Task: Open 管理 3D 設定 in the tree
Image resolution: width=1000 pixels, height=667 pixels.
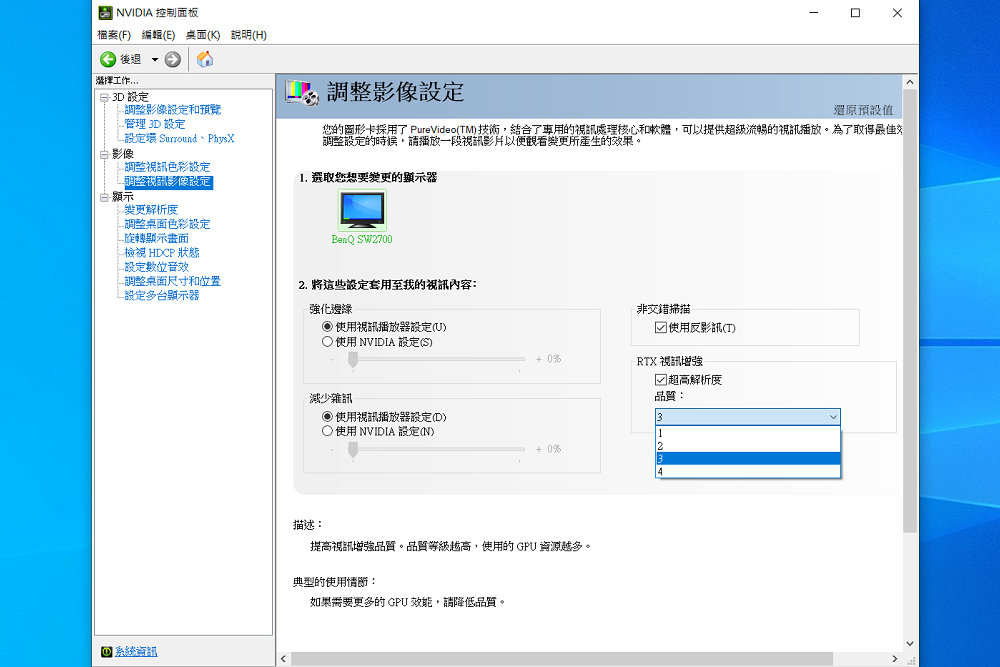Action: (154, 124)
